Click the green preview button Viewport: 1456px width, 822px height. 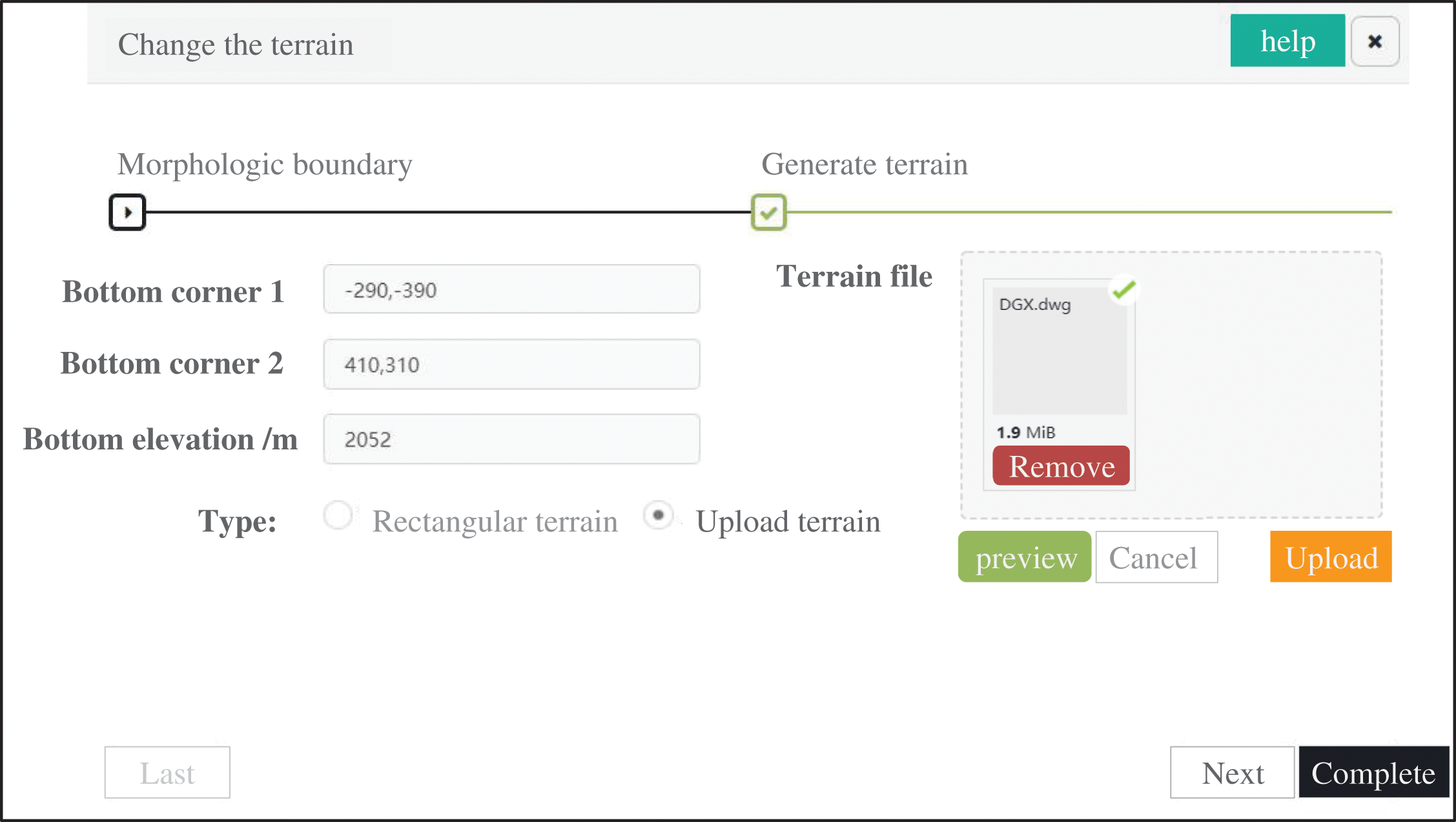coord(1025,557)
